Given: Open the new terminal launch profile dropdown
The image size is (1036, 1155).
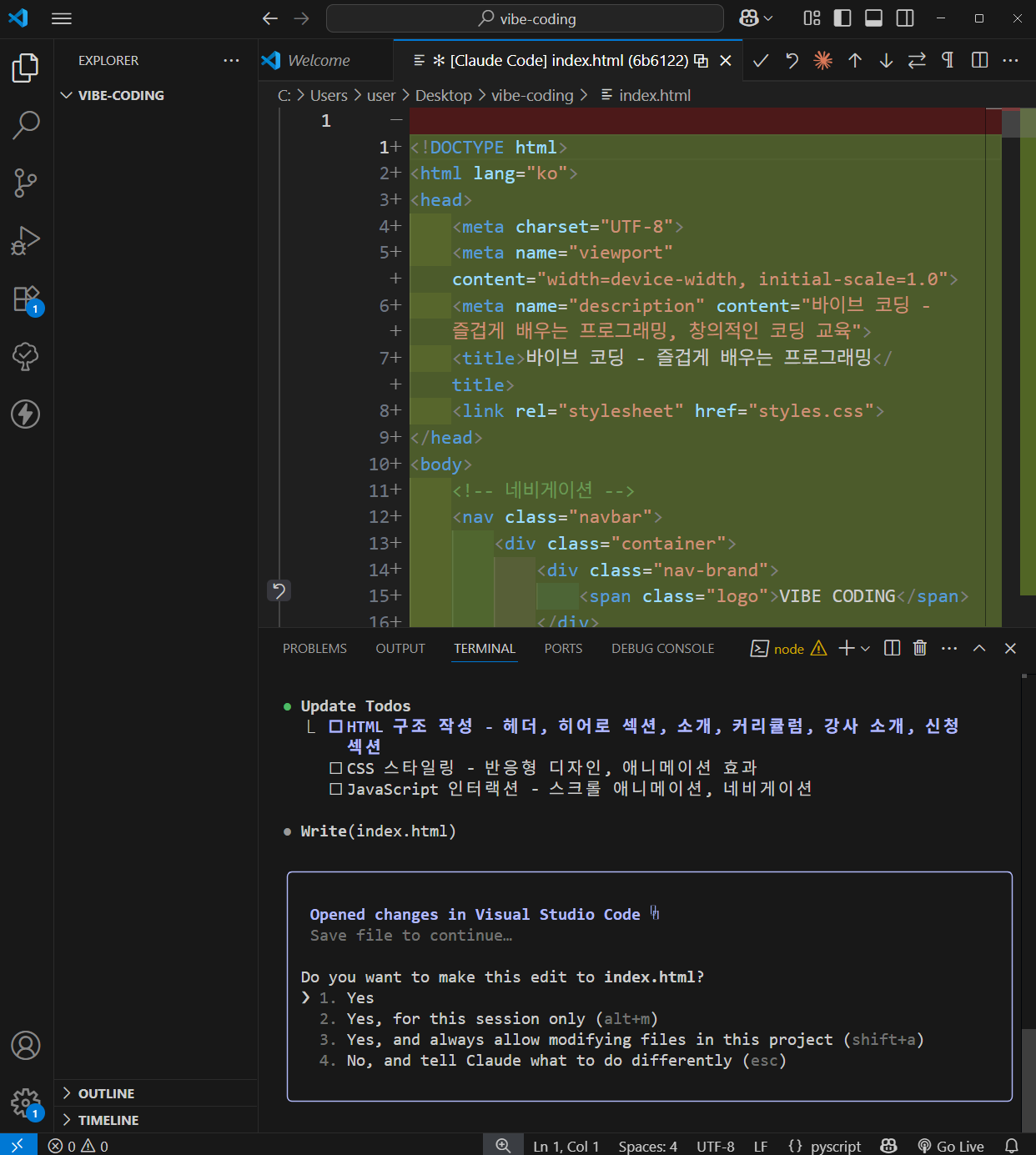Looking at the screenshot, I should (866, 649).
